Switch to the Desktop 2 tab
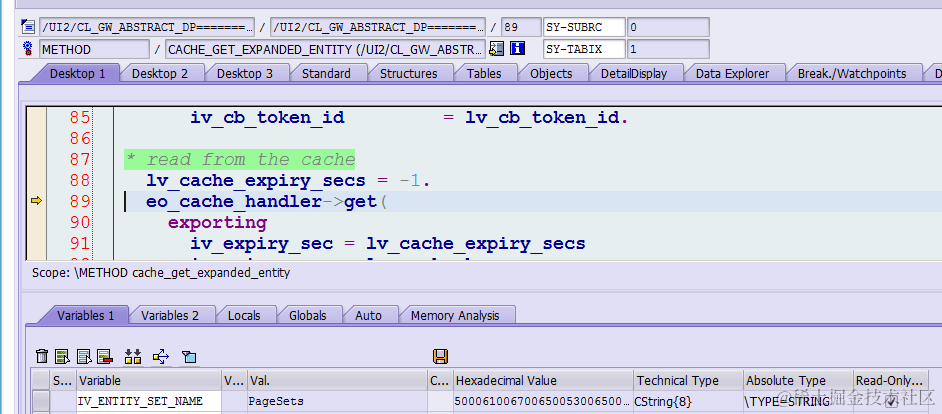Screen dimensions: 942x414 (160, 73)
